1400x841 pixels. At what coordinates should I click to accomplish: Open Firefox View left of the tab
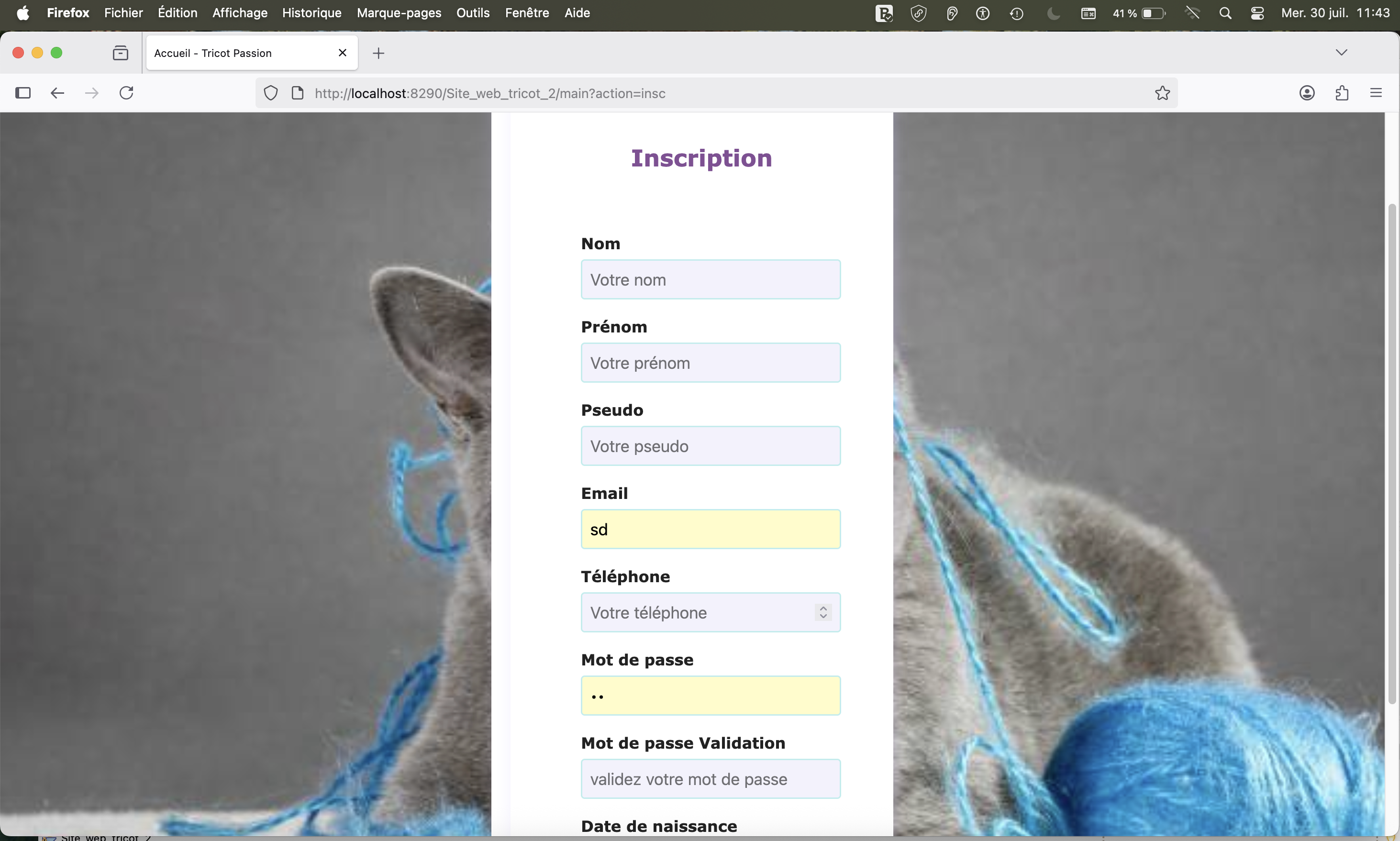(120, 53)
